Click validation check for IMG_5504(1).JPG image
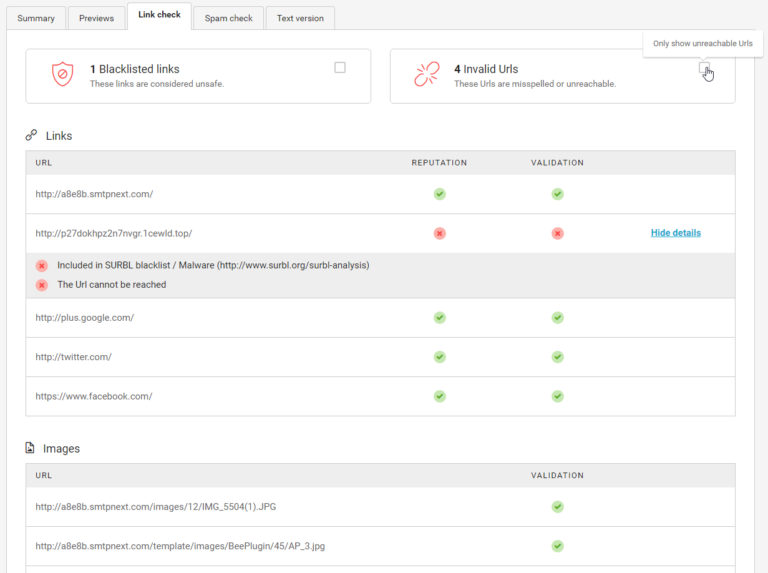The width and height of the screenshot is (768, 573). tap(557, 507)
